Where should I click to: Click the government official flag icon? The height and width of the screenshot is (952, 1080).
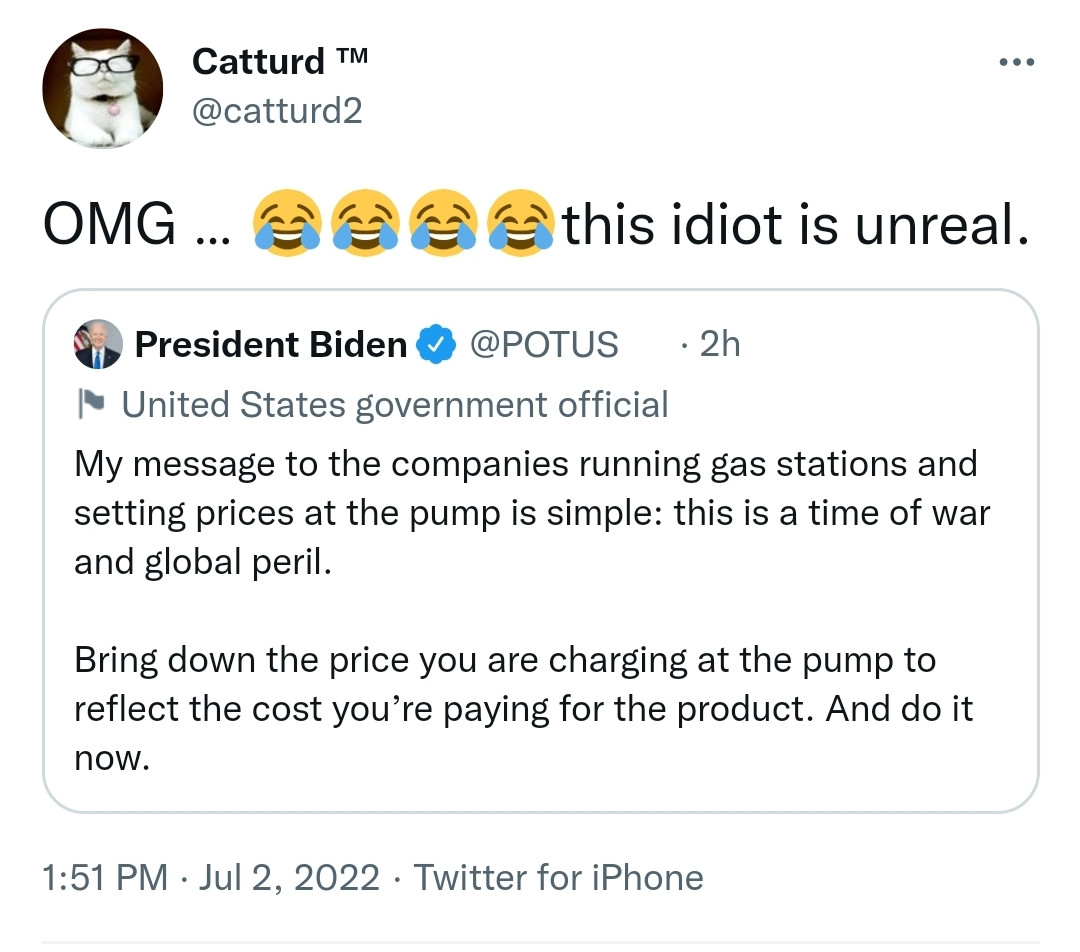click(x=91, y=405)
